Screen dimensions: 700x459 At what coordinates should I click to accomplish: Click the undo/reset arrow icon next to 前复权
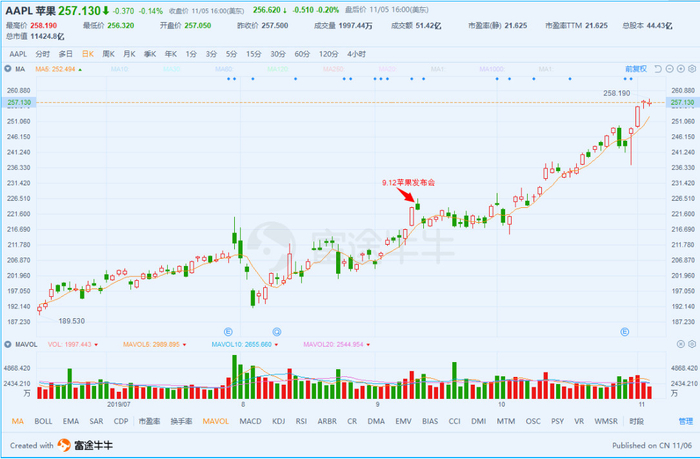[658, 69]
